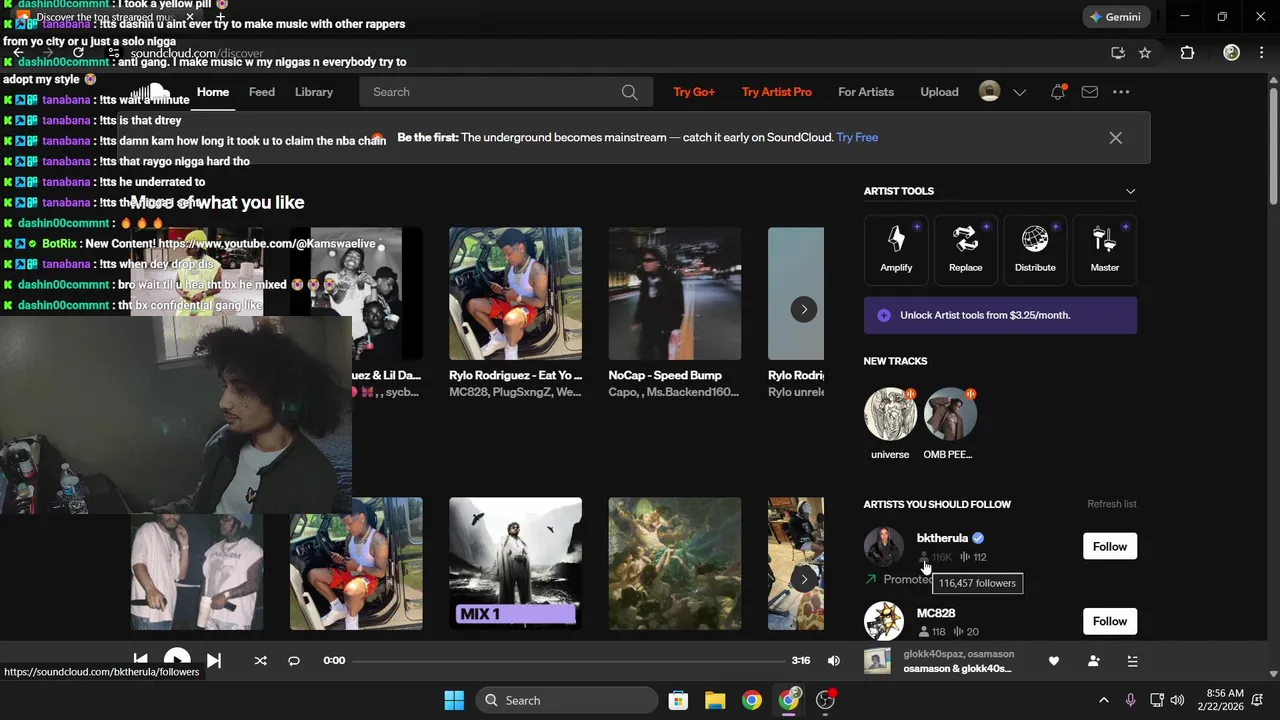The width and height of the screenshot is (1280, 720).
Task: Open the Try Go+ link
Action: [x=694, y=92]
